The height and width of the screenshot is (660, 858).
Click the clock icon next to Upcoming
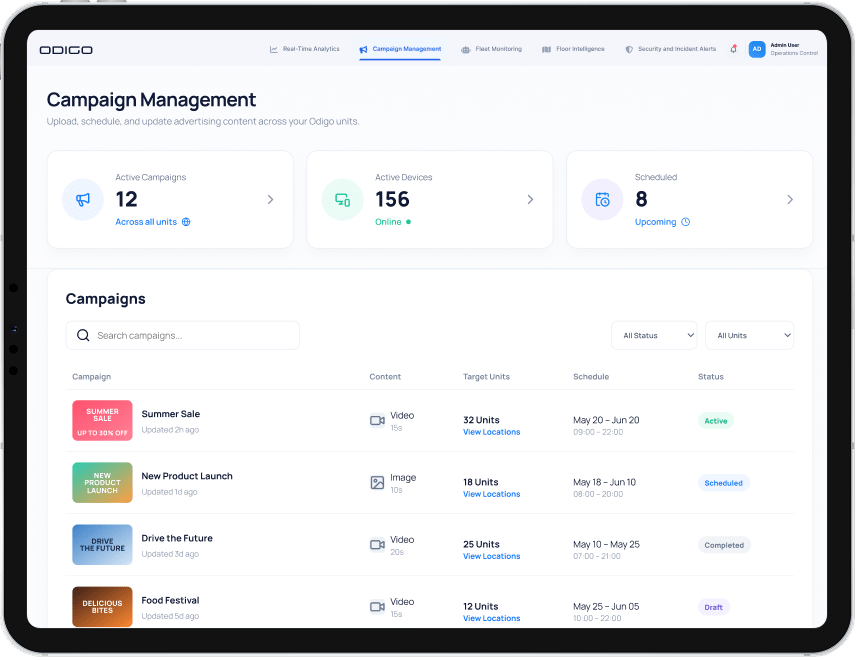click(686, 222)
